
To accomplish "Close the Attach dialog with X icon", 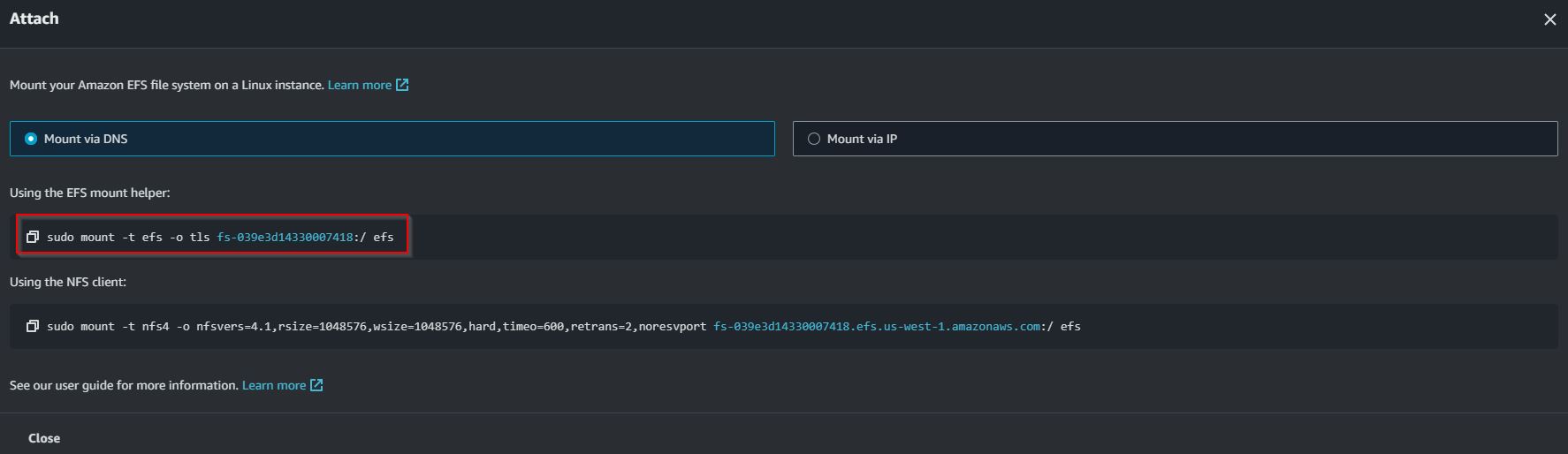I will tap(1549, 19).
